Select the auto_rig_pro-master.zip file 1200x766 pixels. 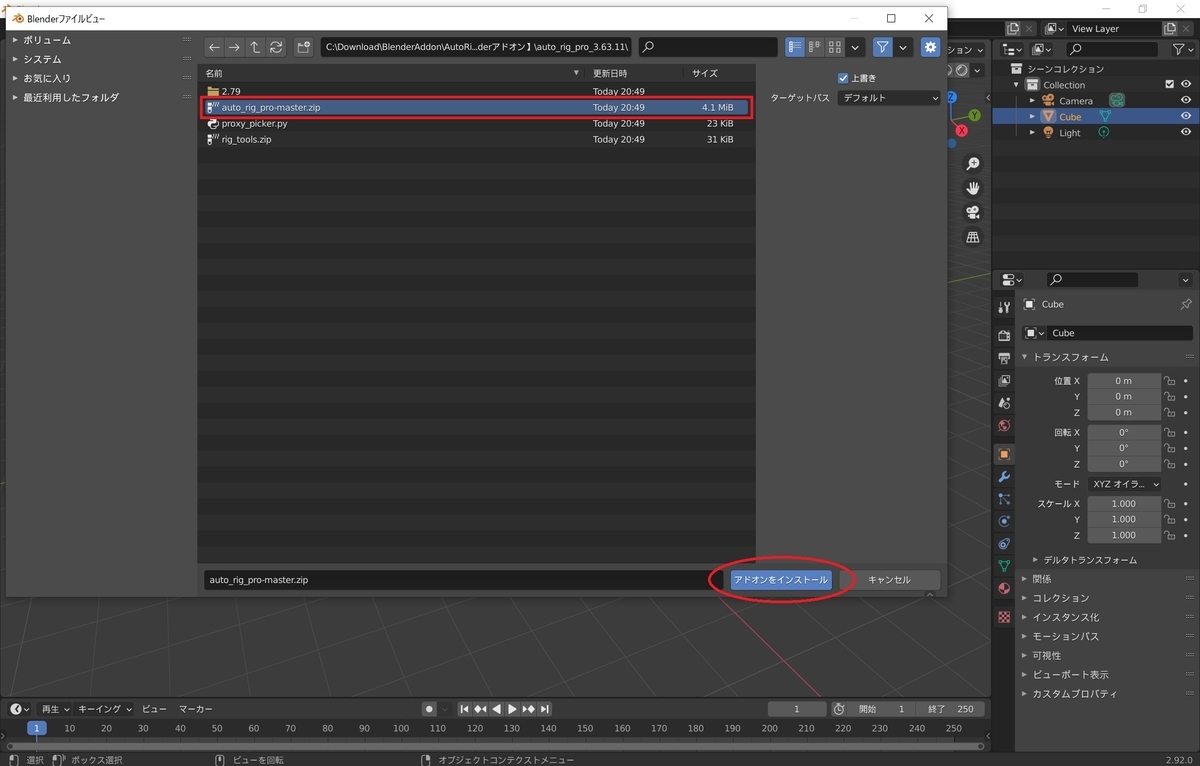(476, 107)
